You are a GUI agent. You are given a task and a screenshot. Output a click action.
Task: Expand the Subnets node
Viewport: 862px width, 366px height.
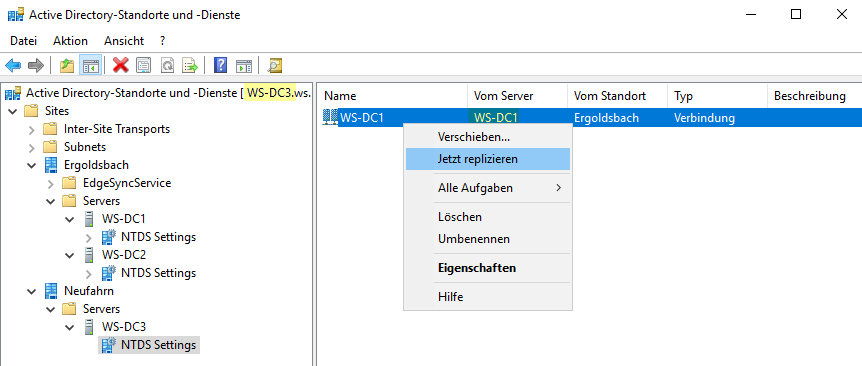click(x=32, y=147)
